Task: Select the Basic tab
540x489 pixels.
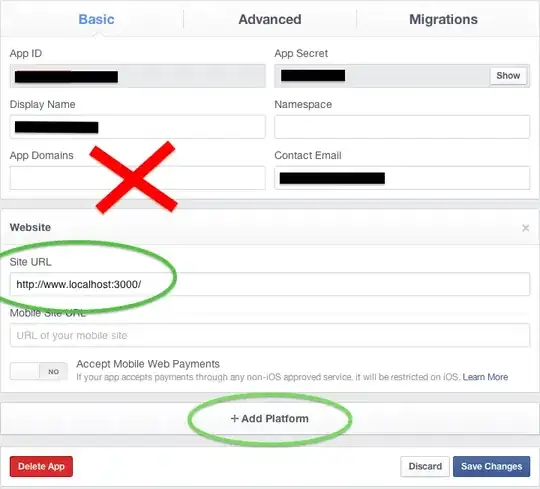Action: pyautogui.click(x=96, y=19)
